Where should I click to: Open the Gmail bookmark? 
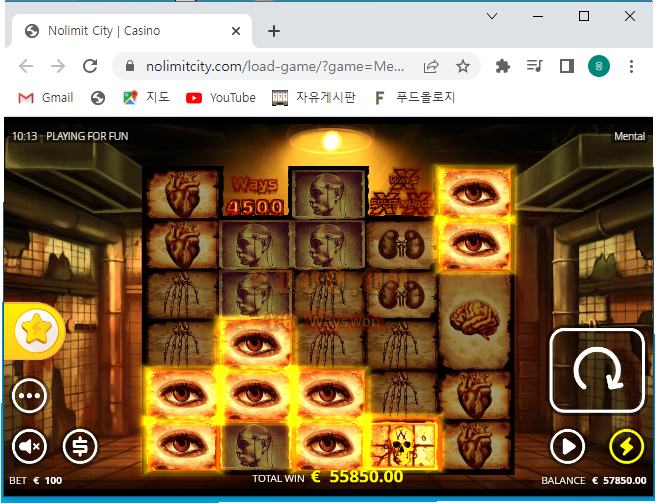tap(46, 98)
